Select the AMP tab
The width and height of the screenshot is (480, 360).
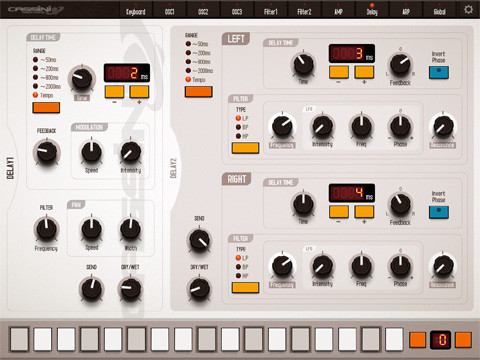[x=338, y=10]
